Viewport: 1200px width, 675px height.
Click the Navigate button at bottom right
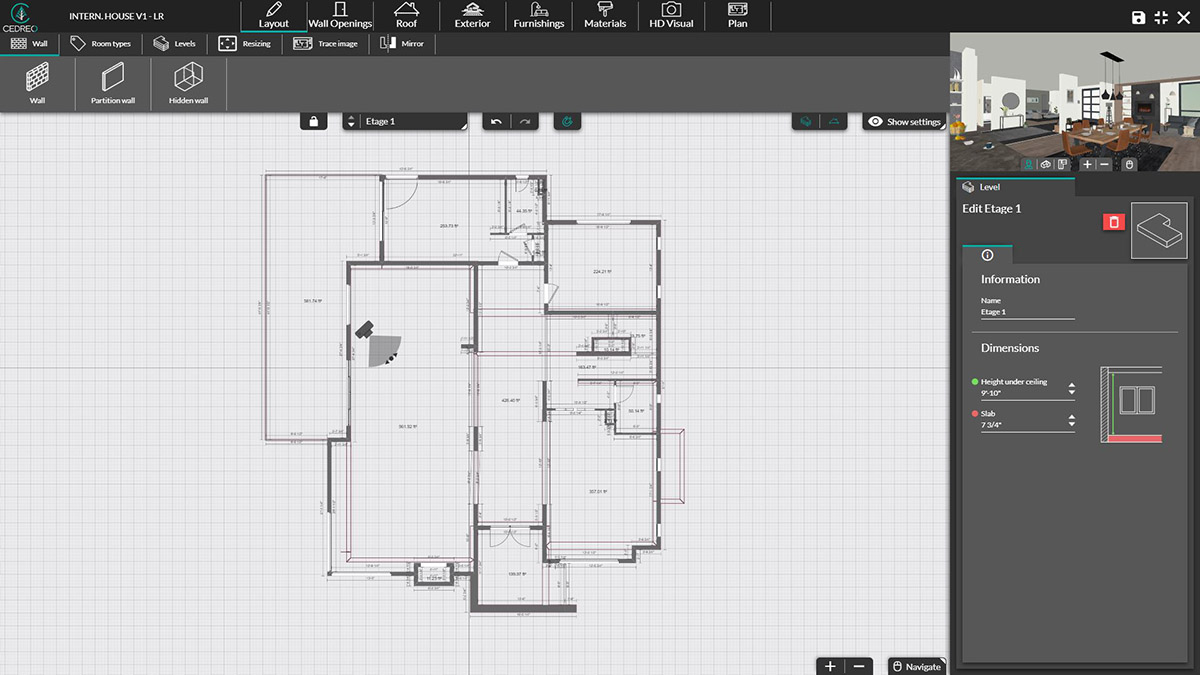(916, 665)
